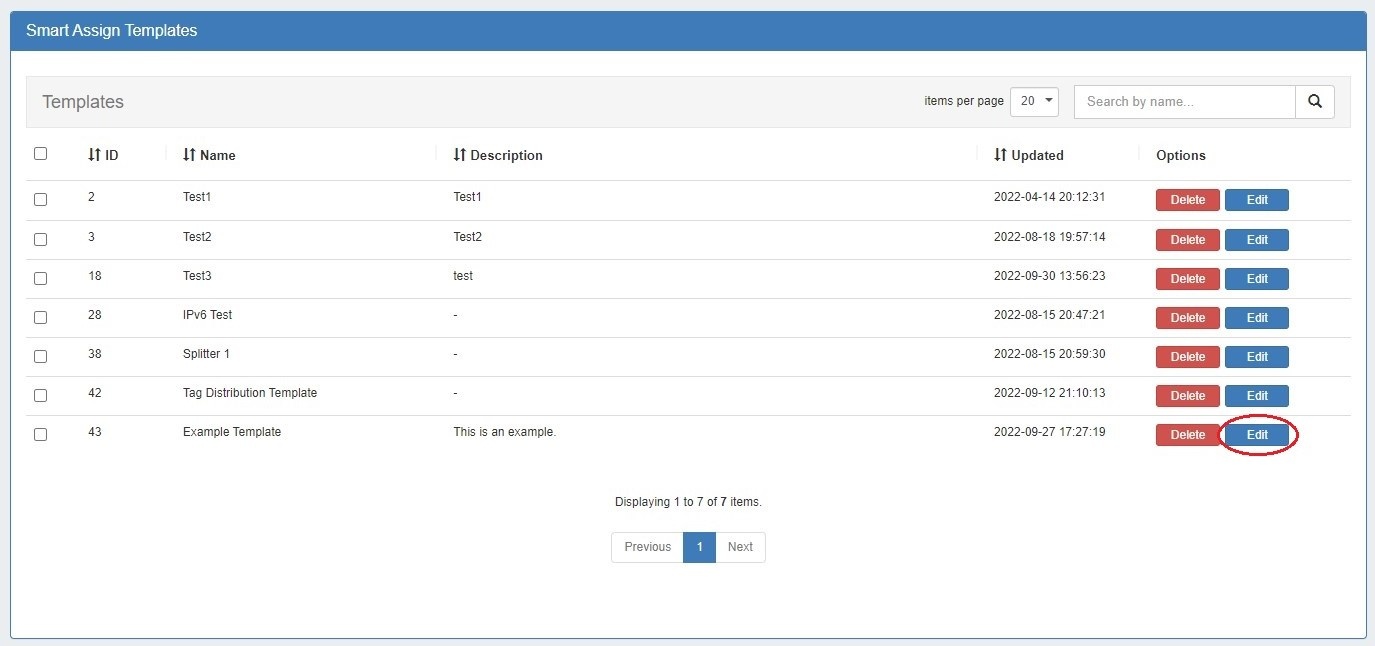1375x646 pixels.
Task: Tick the Example Template row checkbox
Action: tap(40, 435)
